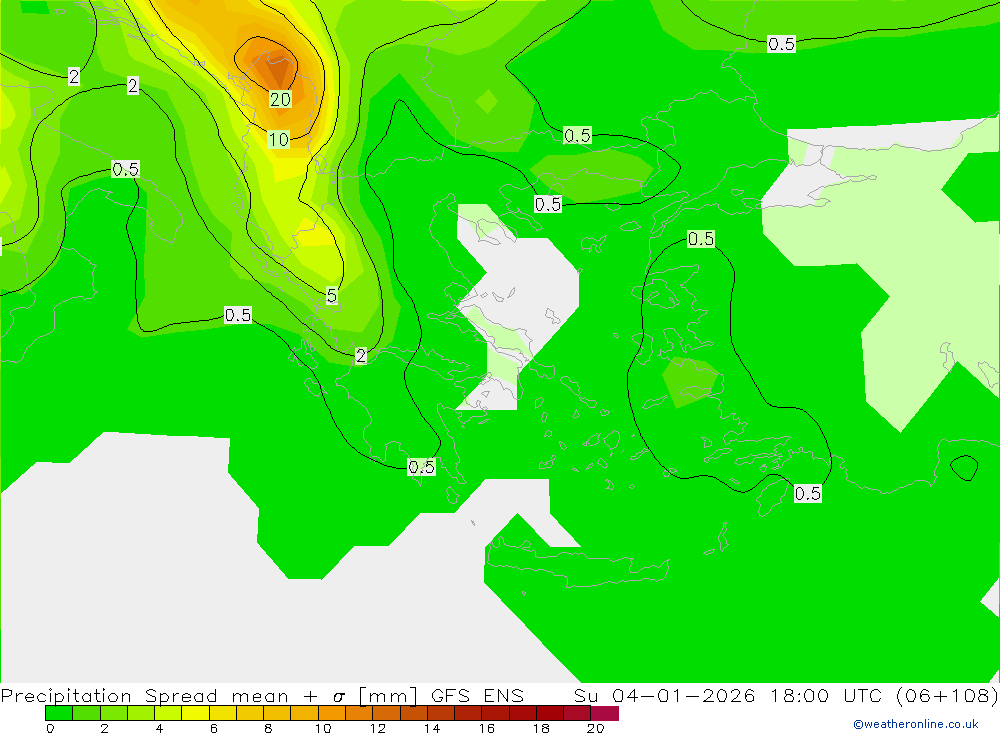The height and width of the screenshot is (733, 1000).
Task: Select the yellow legend swatch above tick 6
Action: coord(223,713)
